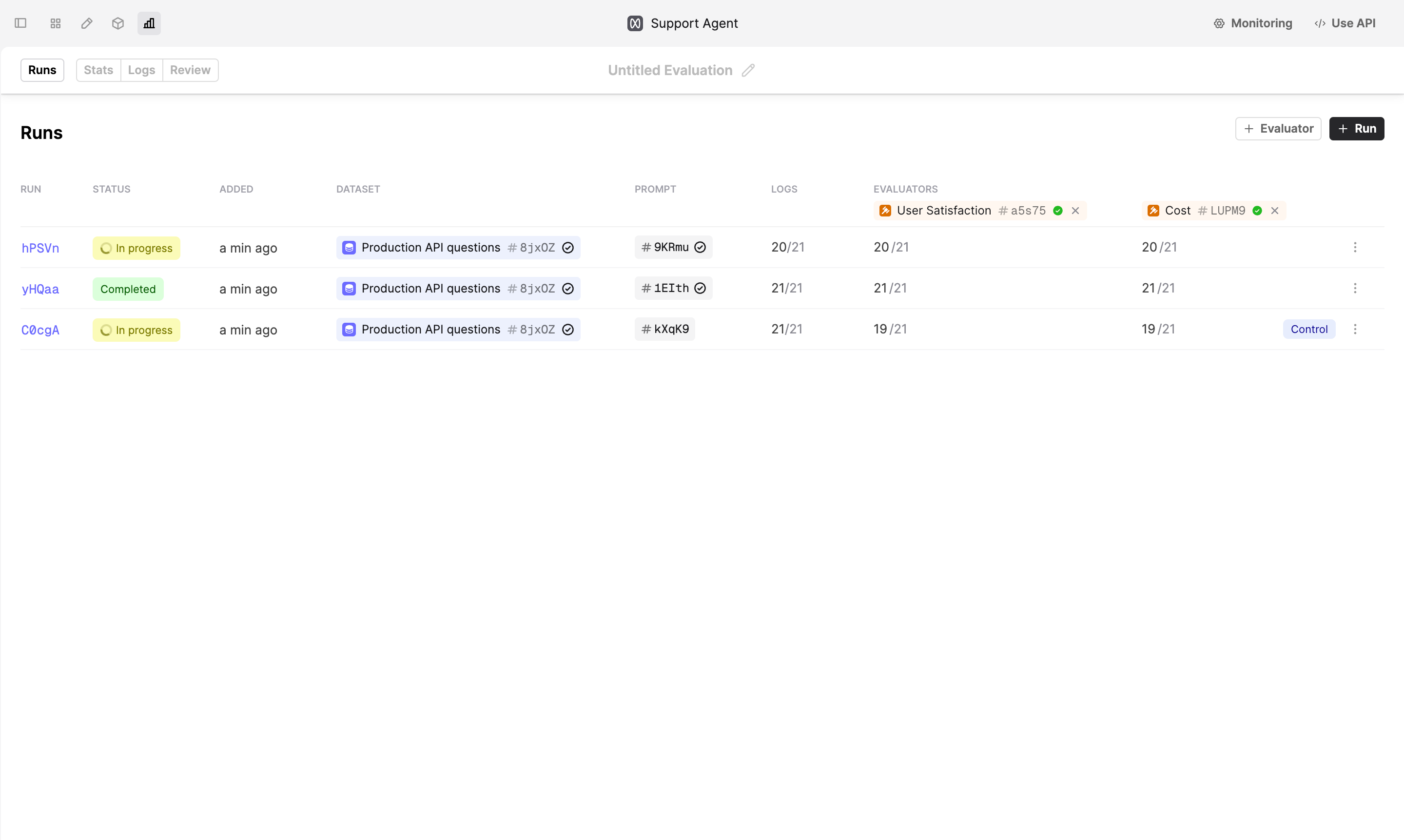Image resolution: width=1404 pixels, height=840 pixels.
Task: Remove the Cost evaluator
Action: [x=1274, y=211]
